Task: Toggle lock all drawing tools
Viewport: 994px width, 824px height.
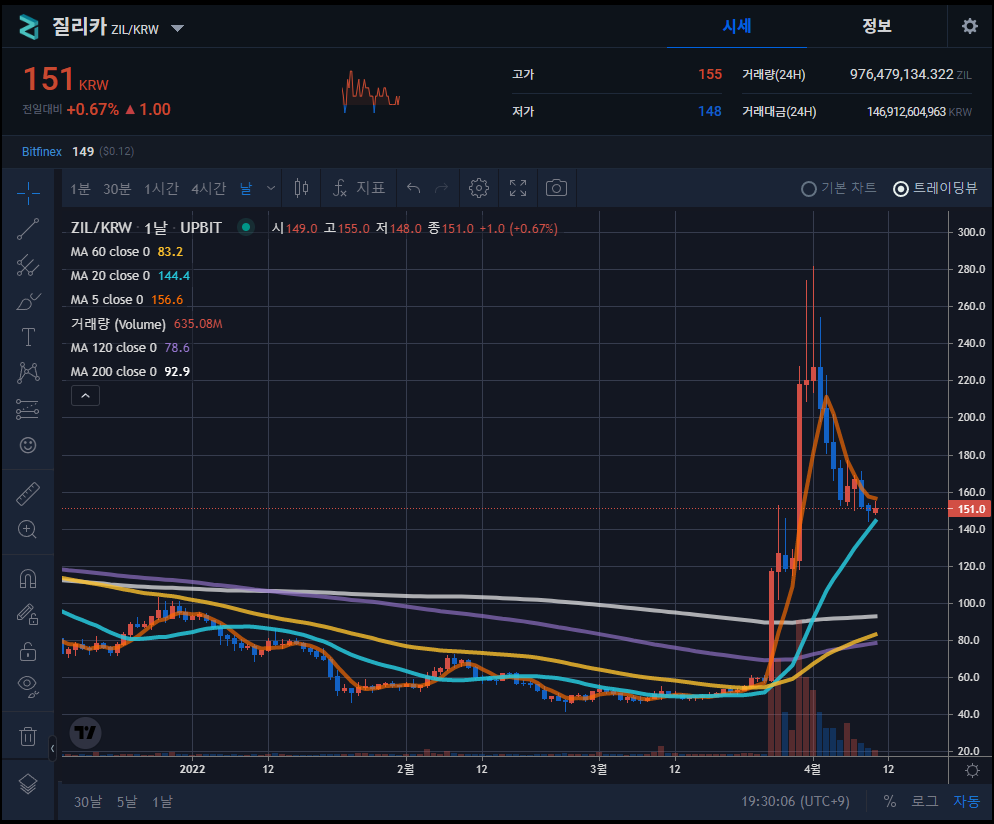Action: (28, 651)
